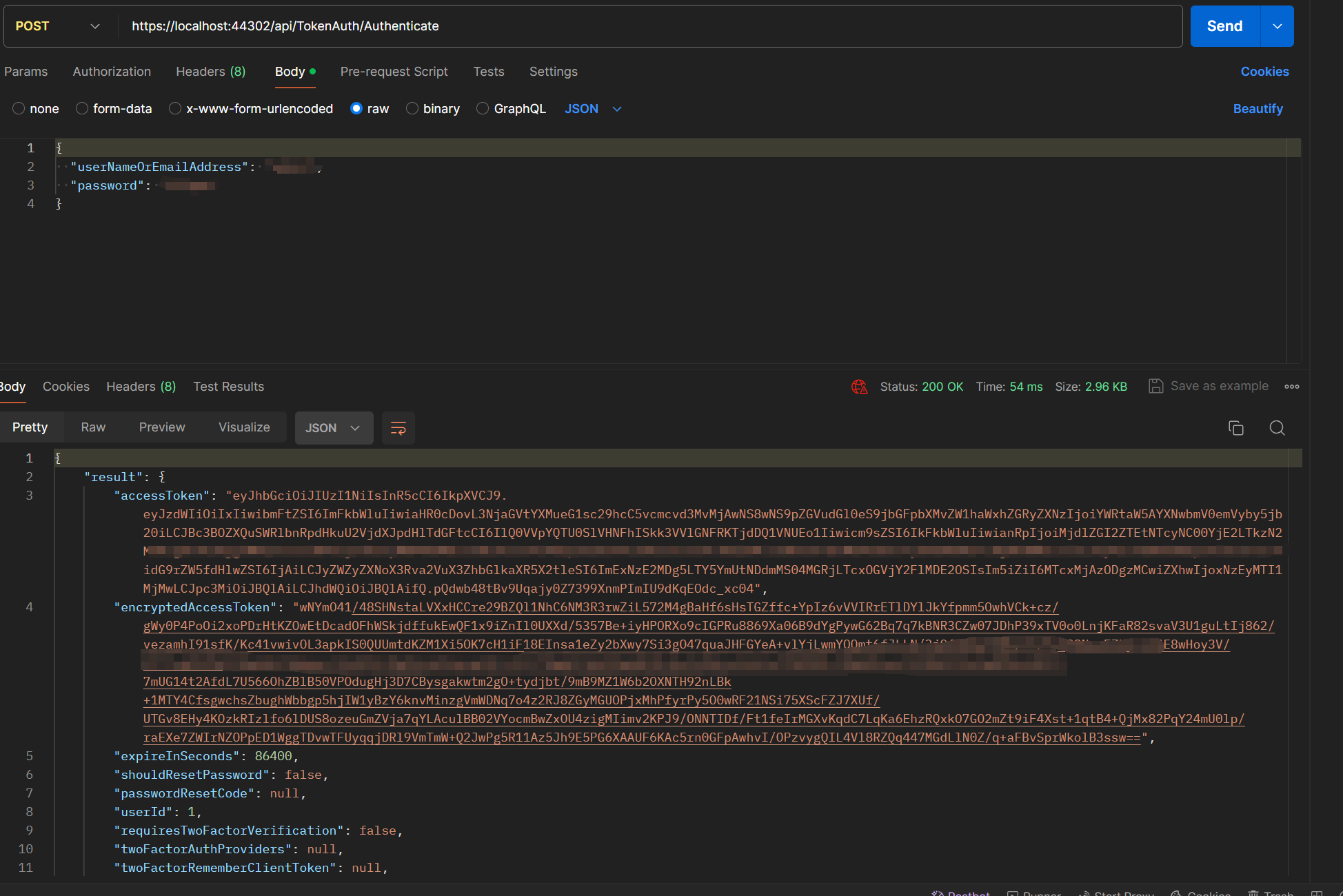The height and width of the screenshot is (896, 1343).
Task: Switch to the Authorization tab
Action: [x=112, y=72]
